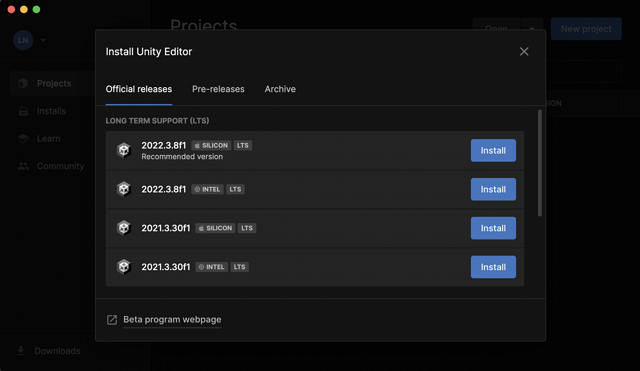Open the Archive tab
Viewport: 640px width, 371px height.
pyautogui.click(x=280, y=89)
